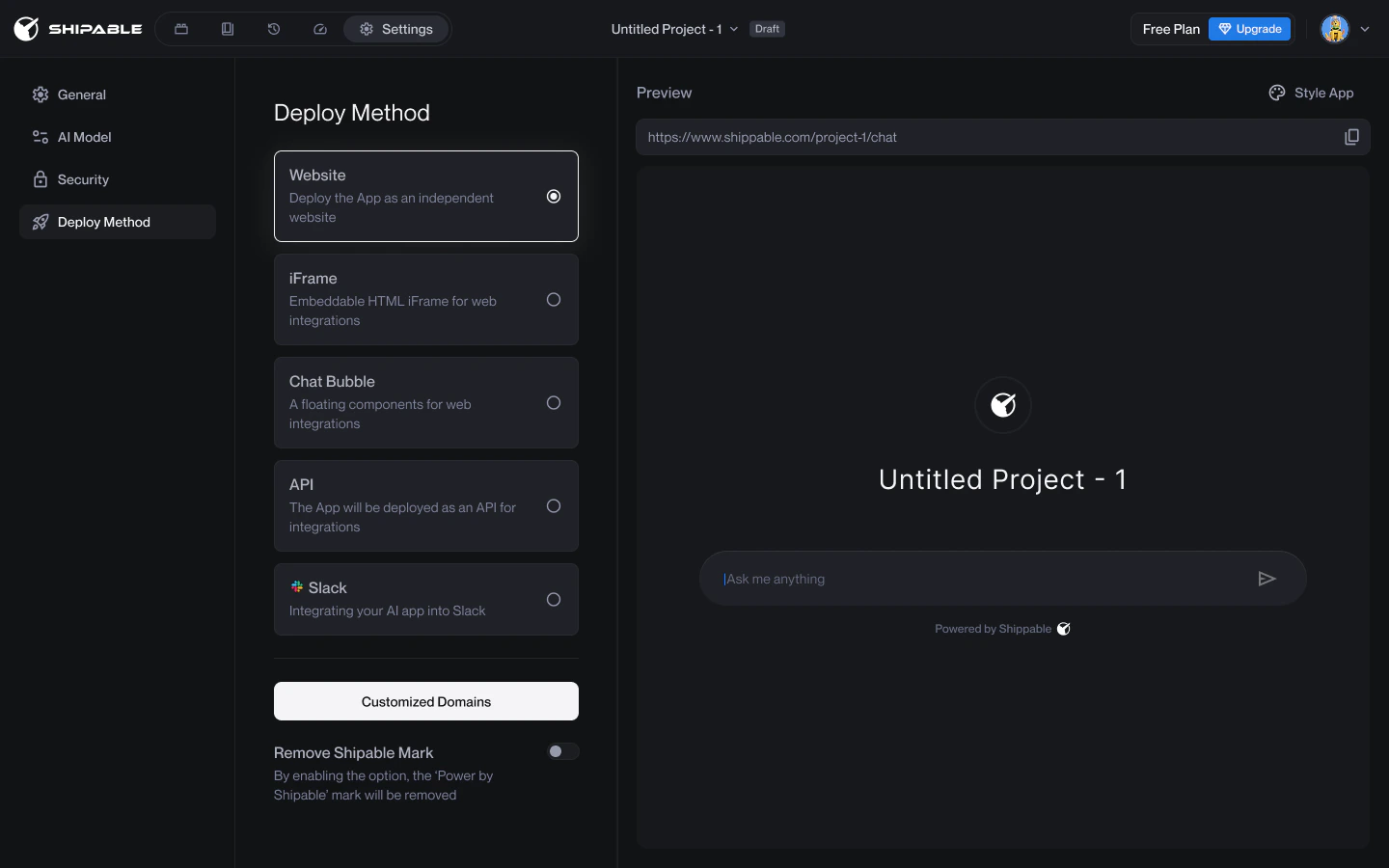Open the book icon tab in the top bar

point(228,29)
